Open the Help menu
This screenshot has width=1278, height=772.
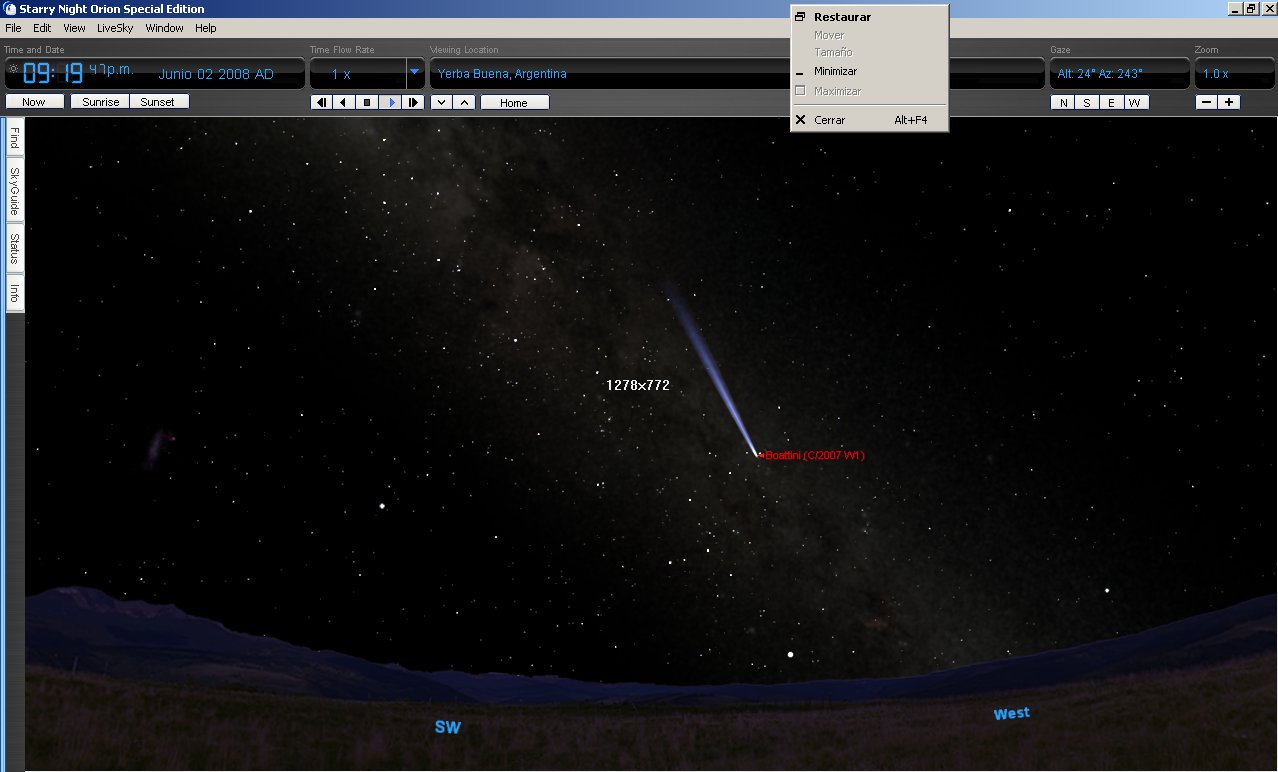[206, 28]
